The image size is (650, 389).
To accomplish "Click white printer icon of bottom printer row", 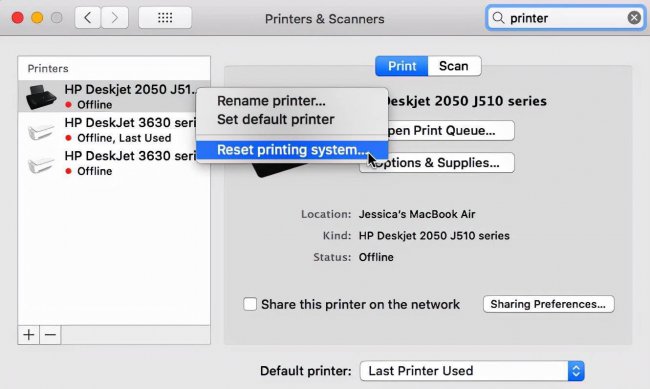I will click(41, 164).
